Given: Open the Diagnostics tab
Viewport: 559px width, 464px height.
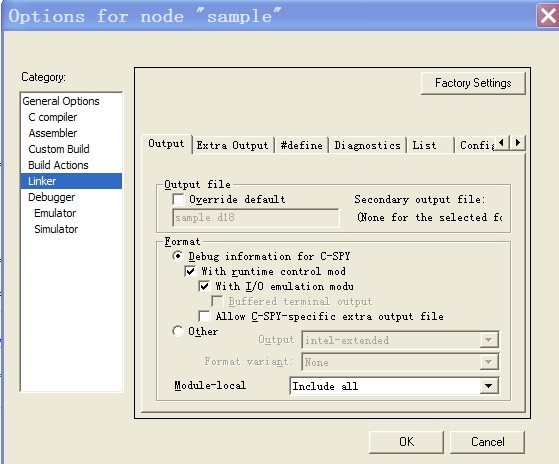Looking at the screenshot, I should tap(368, 145).
